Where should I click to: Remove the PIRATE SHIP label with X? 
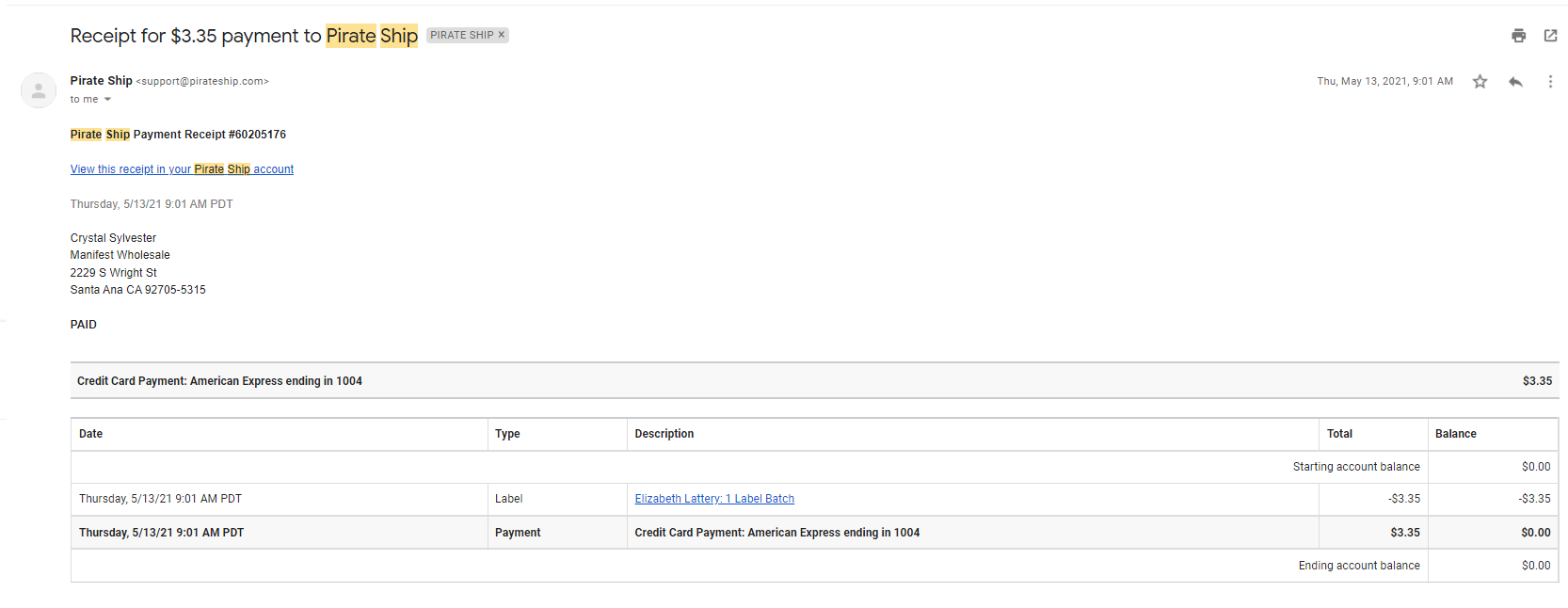point(502,35)
